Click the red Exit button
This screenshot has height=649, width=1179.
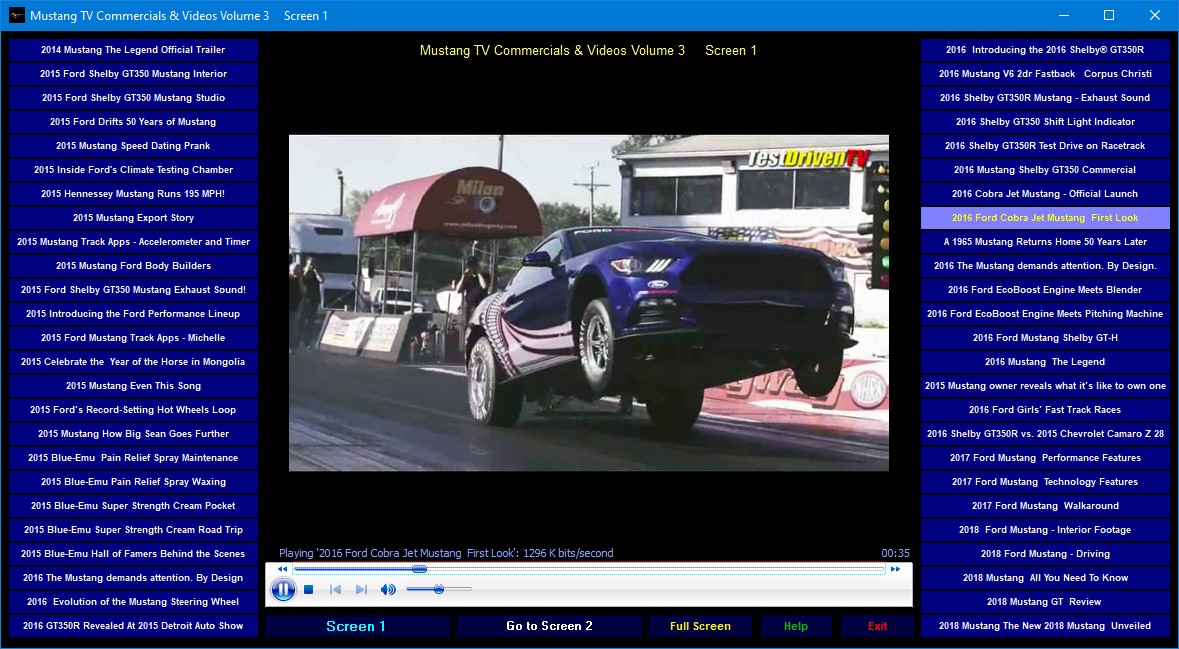pos(877,626)
